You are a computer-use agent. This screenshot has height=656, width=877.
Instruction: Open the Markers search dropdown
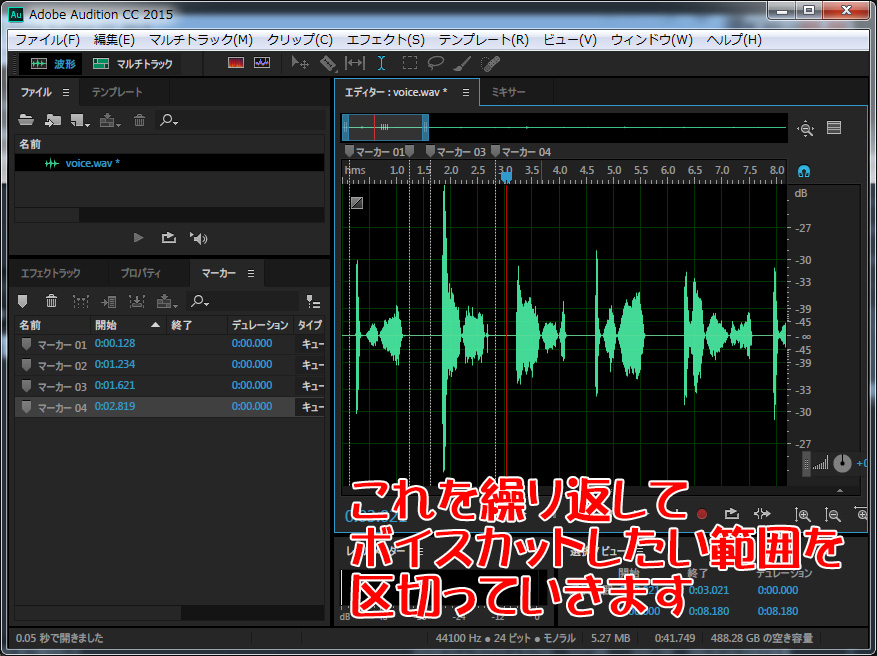pyautogui.click(x=200, y=302)
